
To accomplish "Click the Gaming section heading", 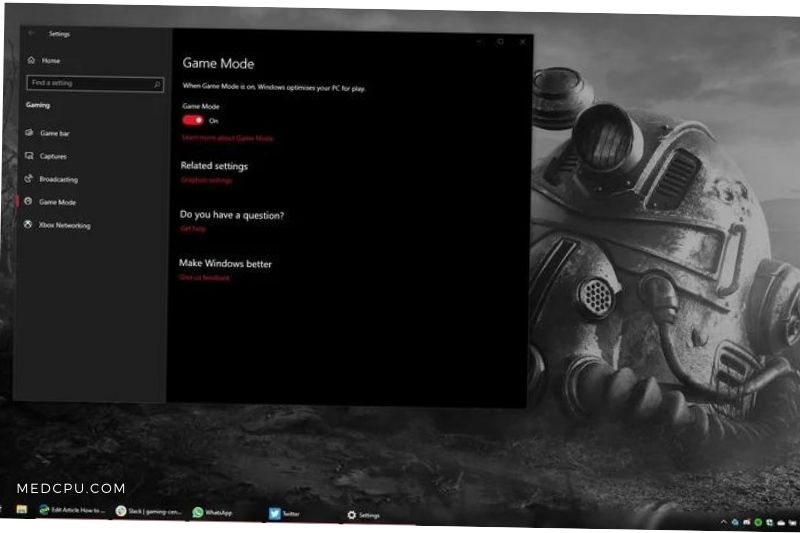I will 38,105.
